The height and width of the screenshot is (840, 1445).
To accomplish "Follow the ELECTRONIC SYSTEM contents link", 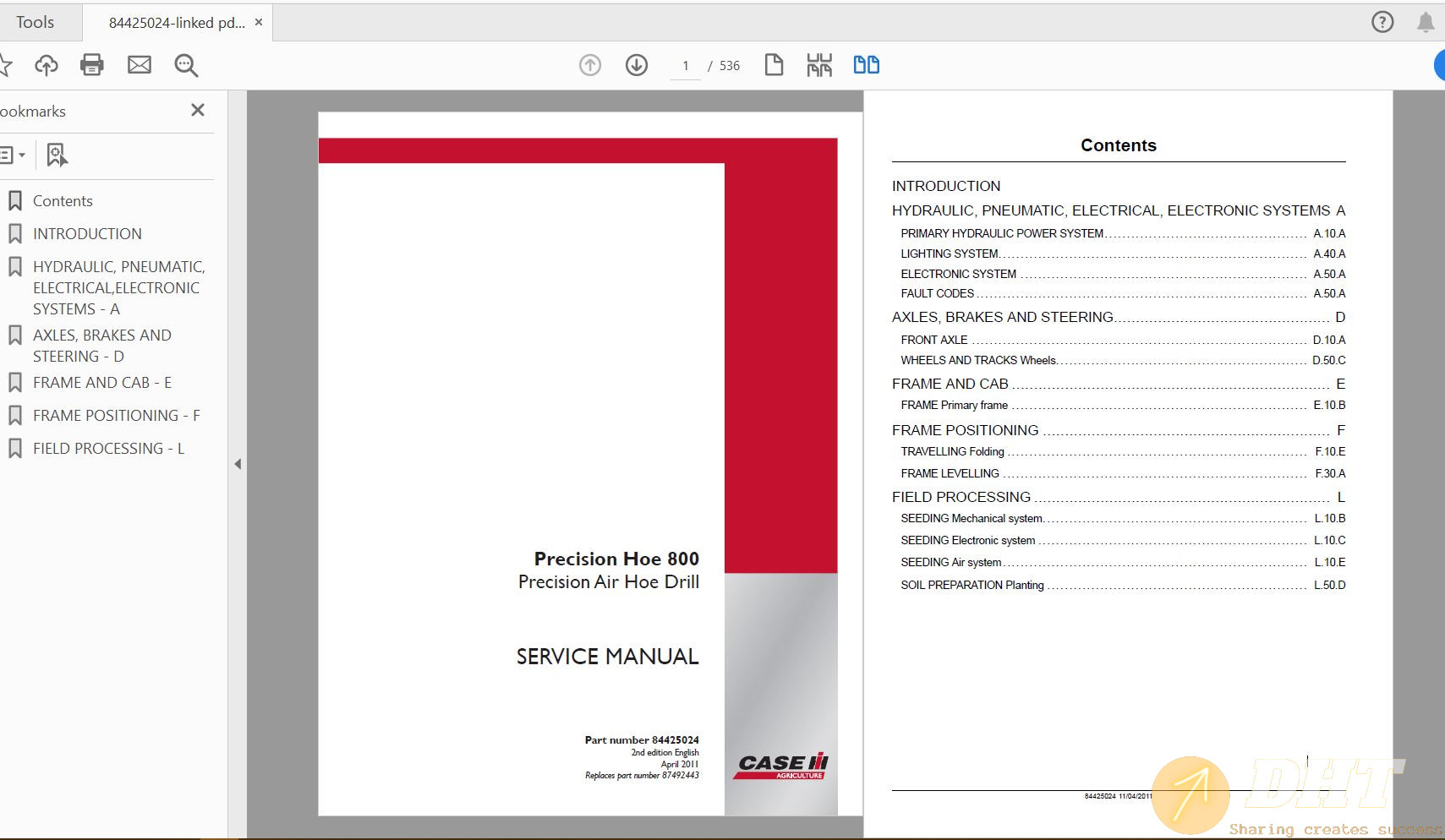I will 1123,274.
